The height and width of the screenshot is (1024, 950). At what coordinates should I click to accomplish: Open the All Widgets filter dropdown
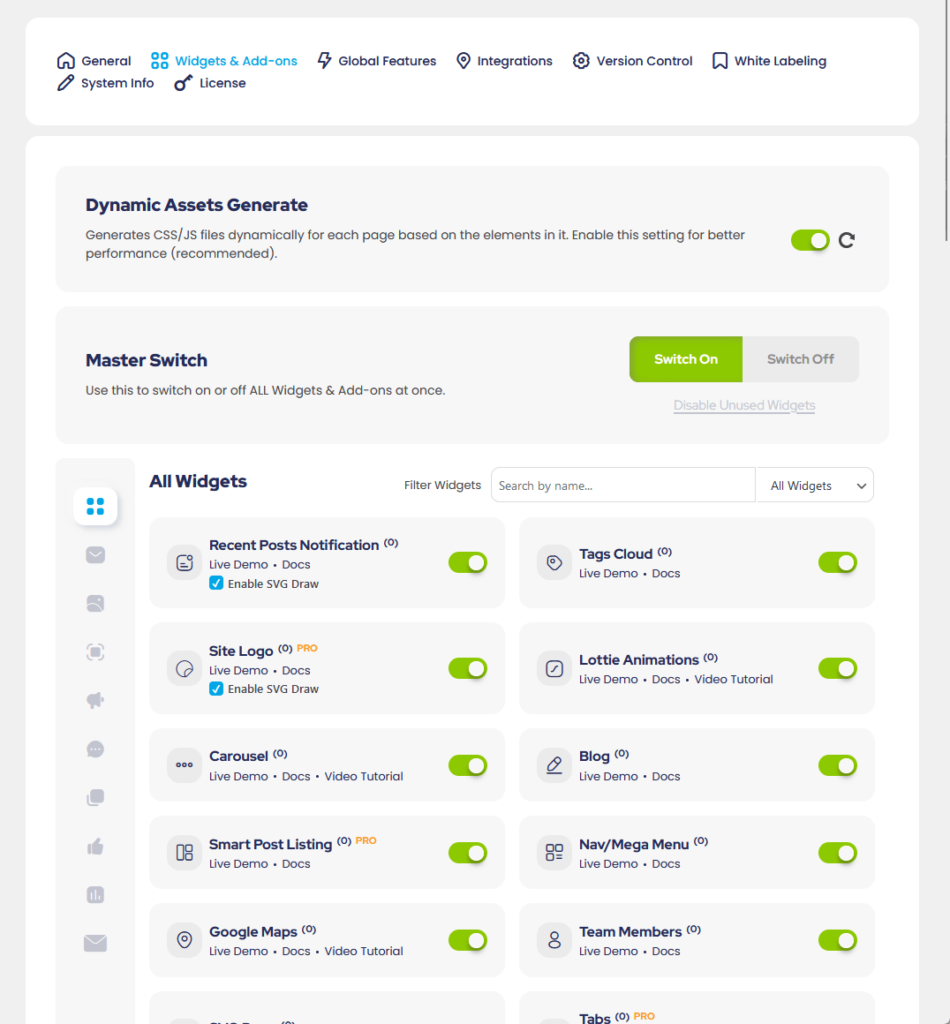tap(815, 485)
